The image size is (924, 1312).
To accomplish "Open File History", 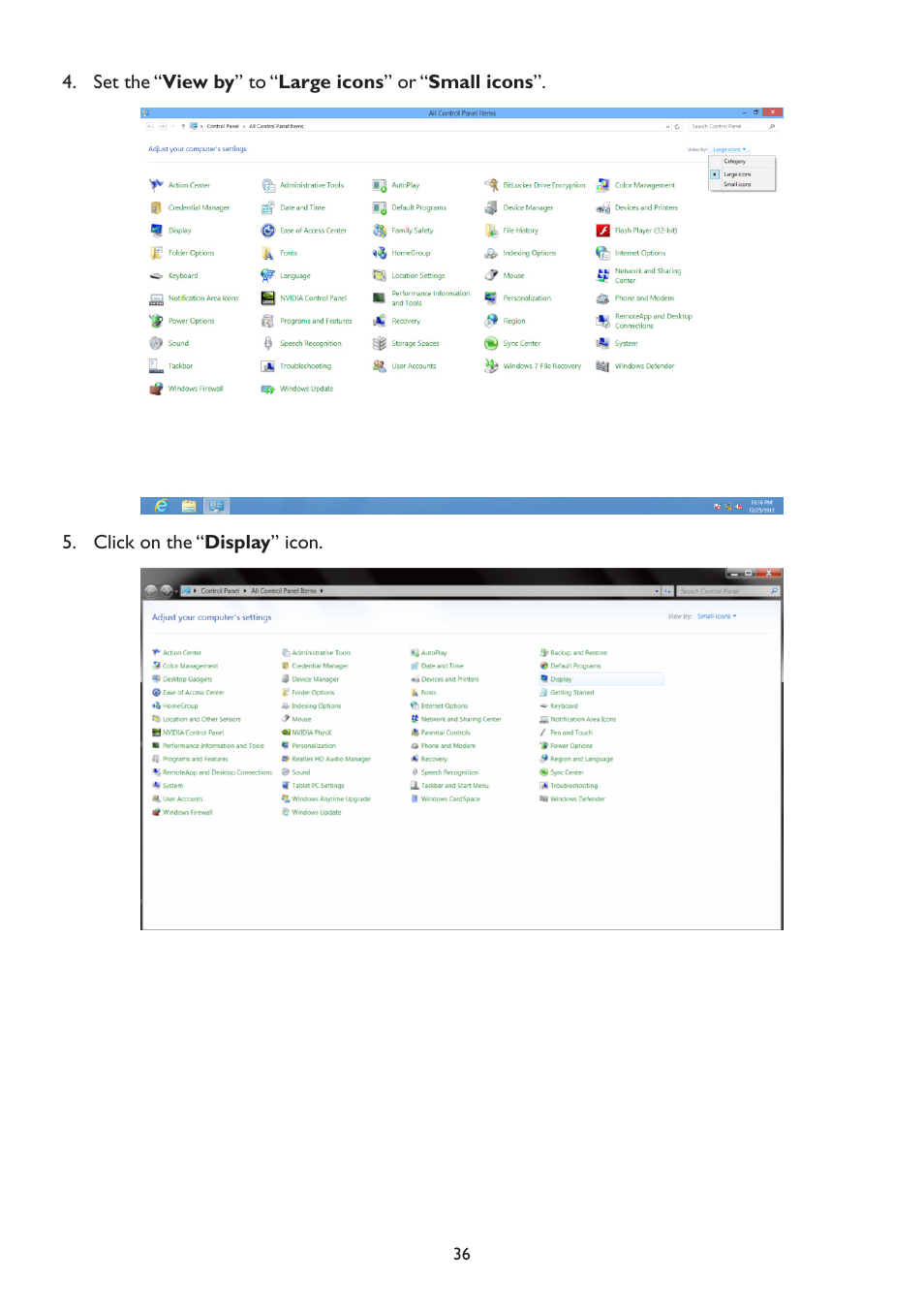I will (511, 231).
